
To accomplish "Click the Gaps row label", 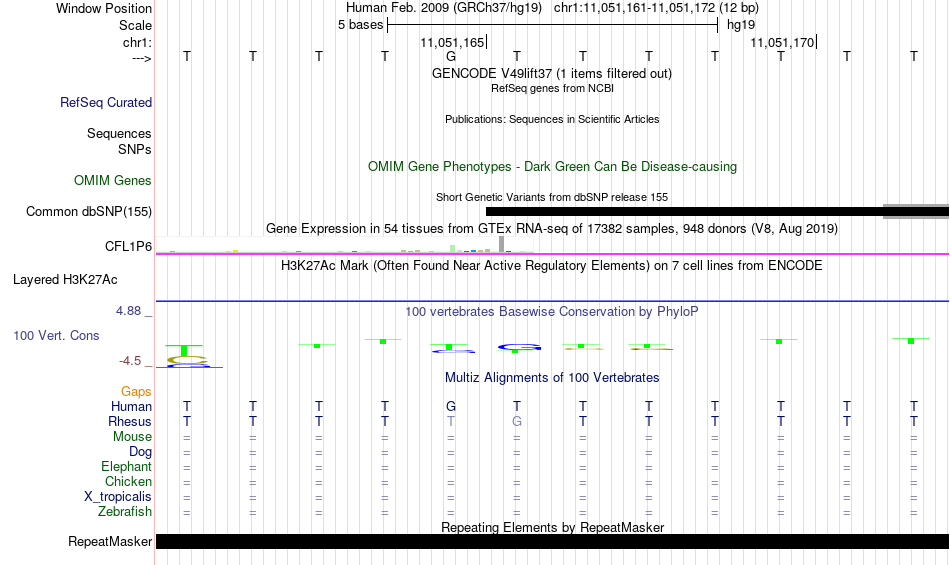I will pos(136,391).
